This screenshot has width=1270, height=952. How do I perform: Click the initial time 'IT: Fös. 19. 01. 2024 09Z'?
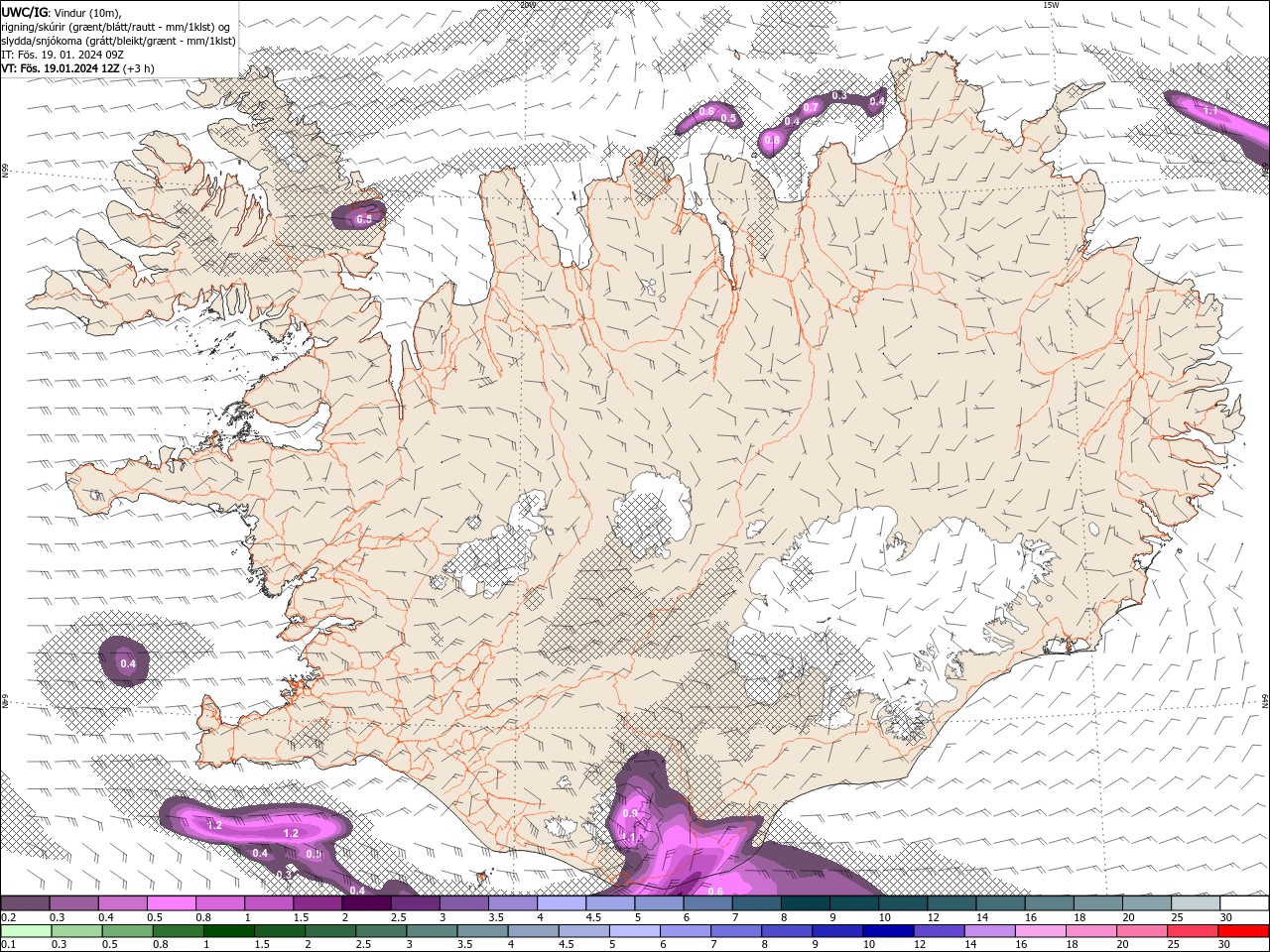pyautogui.click(x=63, y=55)
